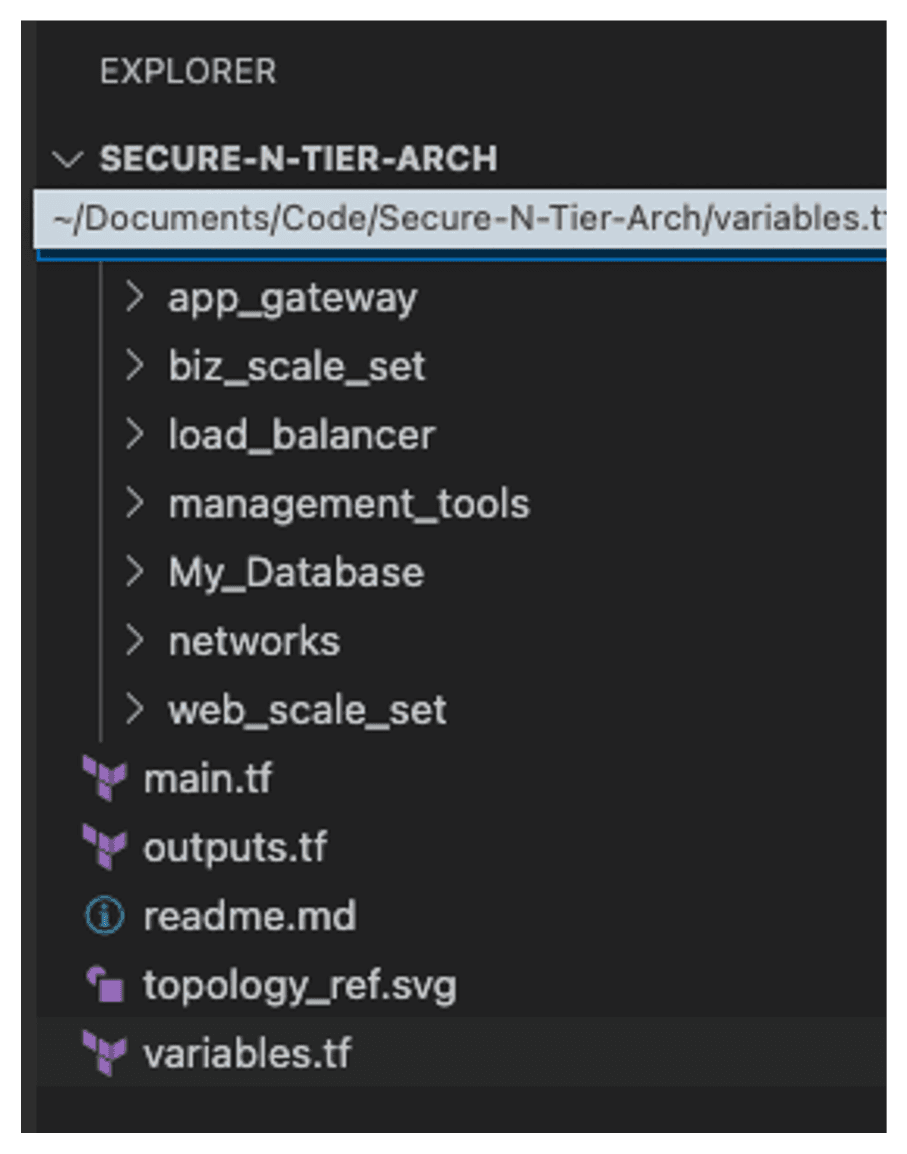Expand the app_gateway folder chevron
This screenshot has width=907, height=1154.
[135, 297]
